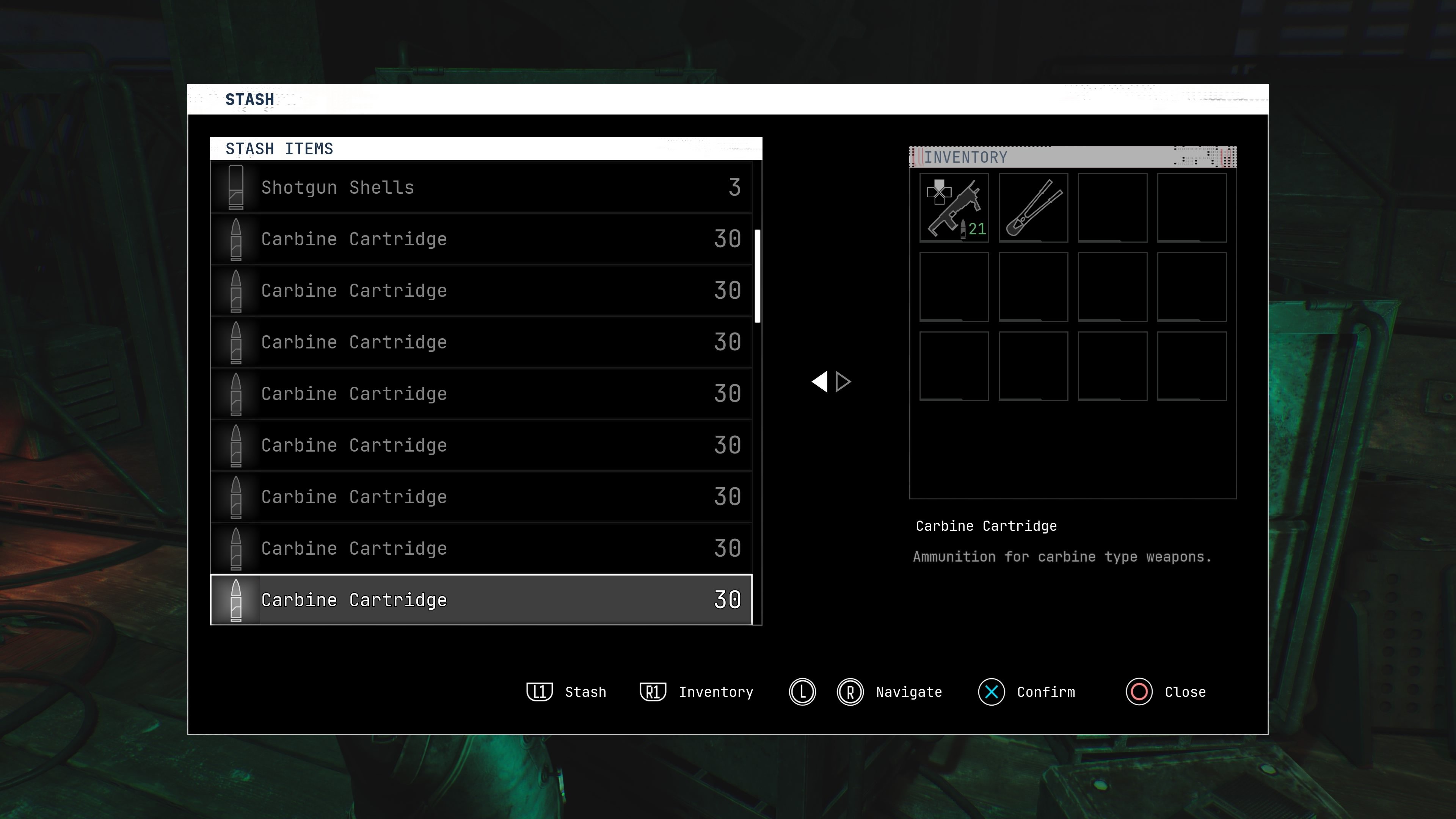Click the Confirm label
The height and width of the screenshot is (819, 1456).
[1046, 692]
